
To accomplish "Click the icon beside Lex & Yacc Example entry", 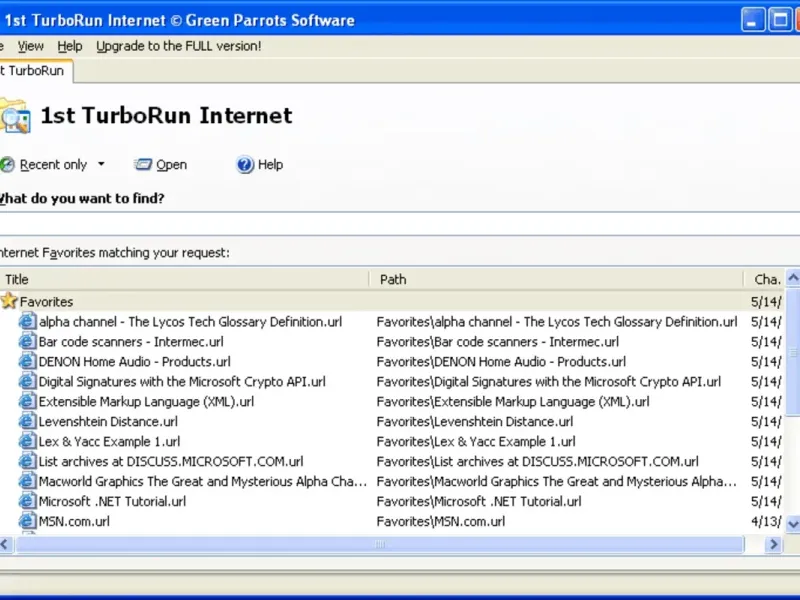I will click(x=27, y=441).
